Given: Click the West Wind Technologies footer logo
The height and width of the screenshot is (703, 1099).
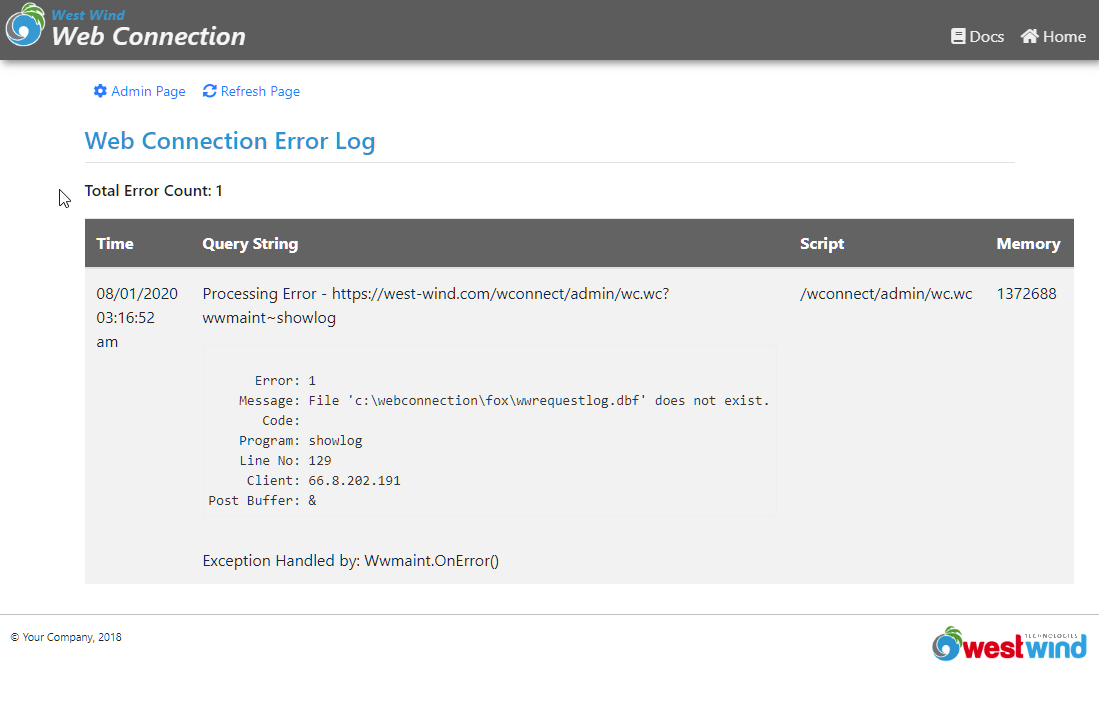Looking at the screenshot, I should 1008,645.
